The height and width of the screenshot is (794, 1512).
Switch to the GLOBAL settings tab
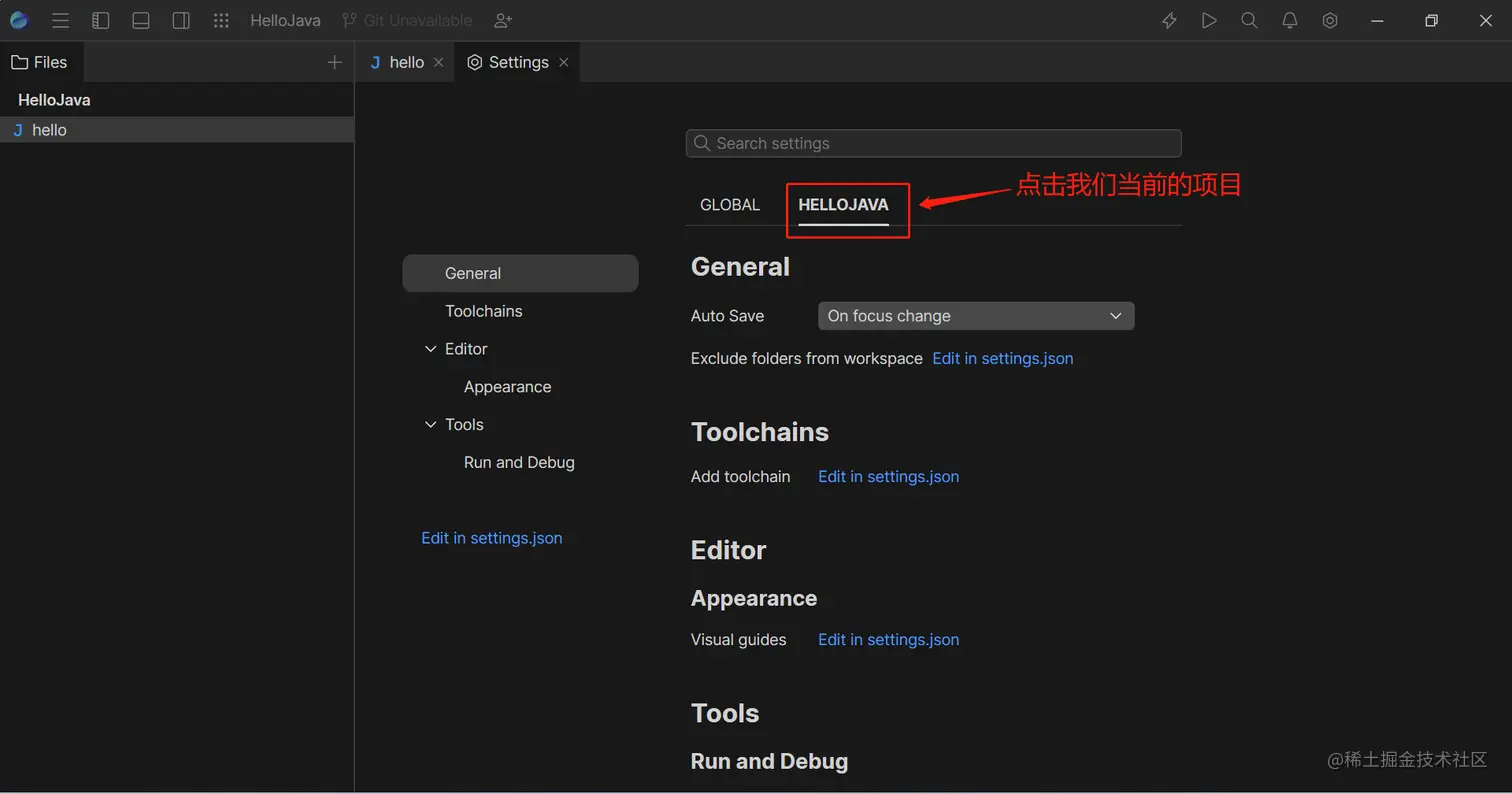point(730,204)
